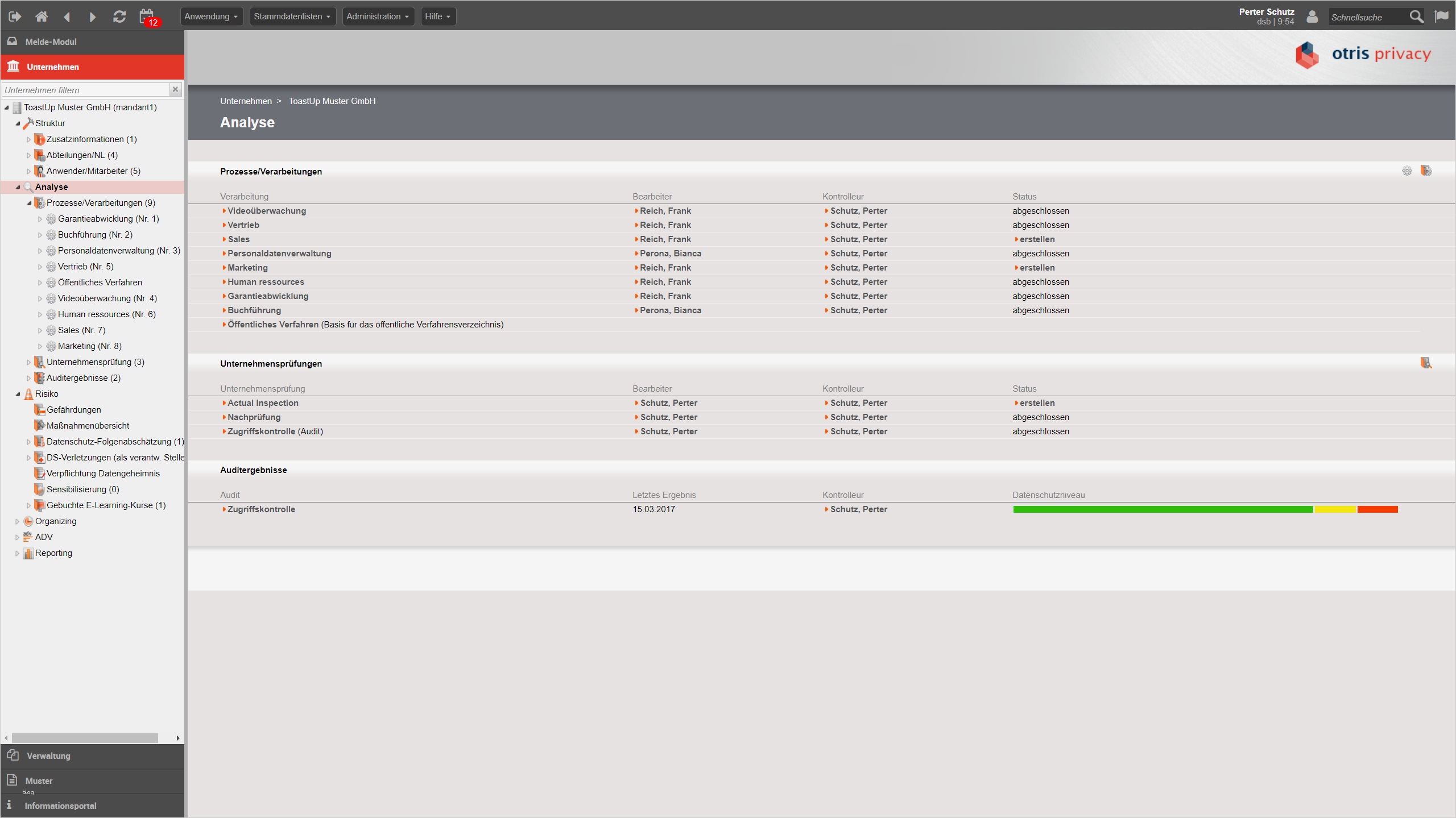
Task: Click the user profile icon
Action: (1312, 16)
